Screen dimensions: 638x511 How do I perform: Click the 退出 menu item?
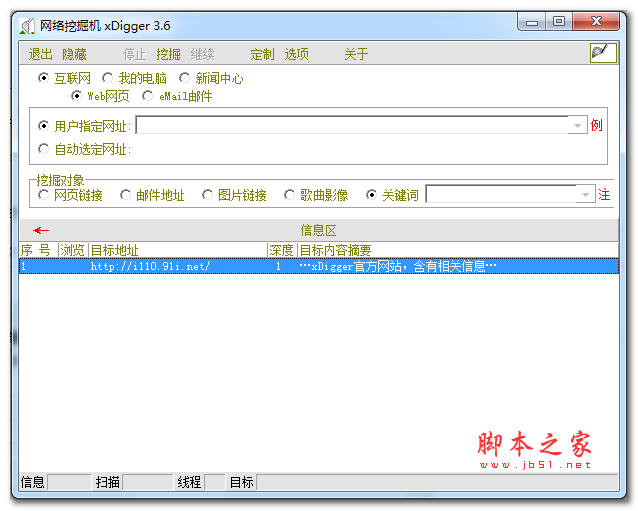[41, 54]
